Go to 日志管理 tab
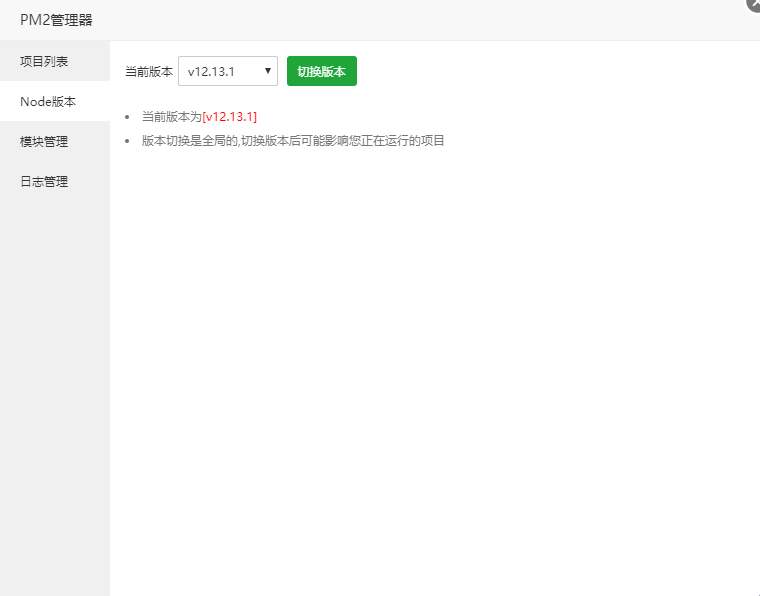This screenshot has height=596, width=760. 55,182
